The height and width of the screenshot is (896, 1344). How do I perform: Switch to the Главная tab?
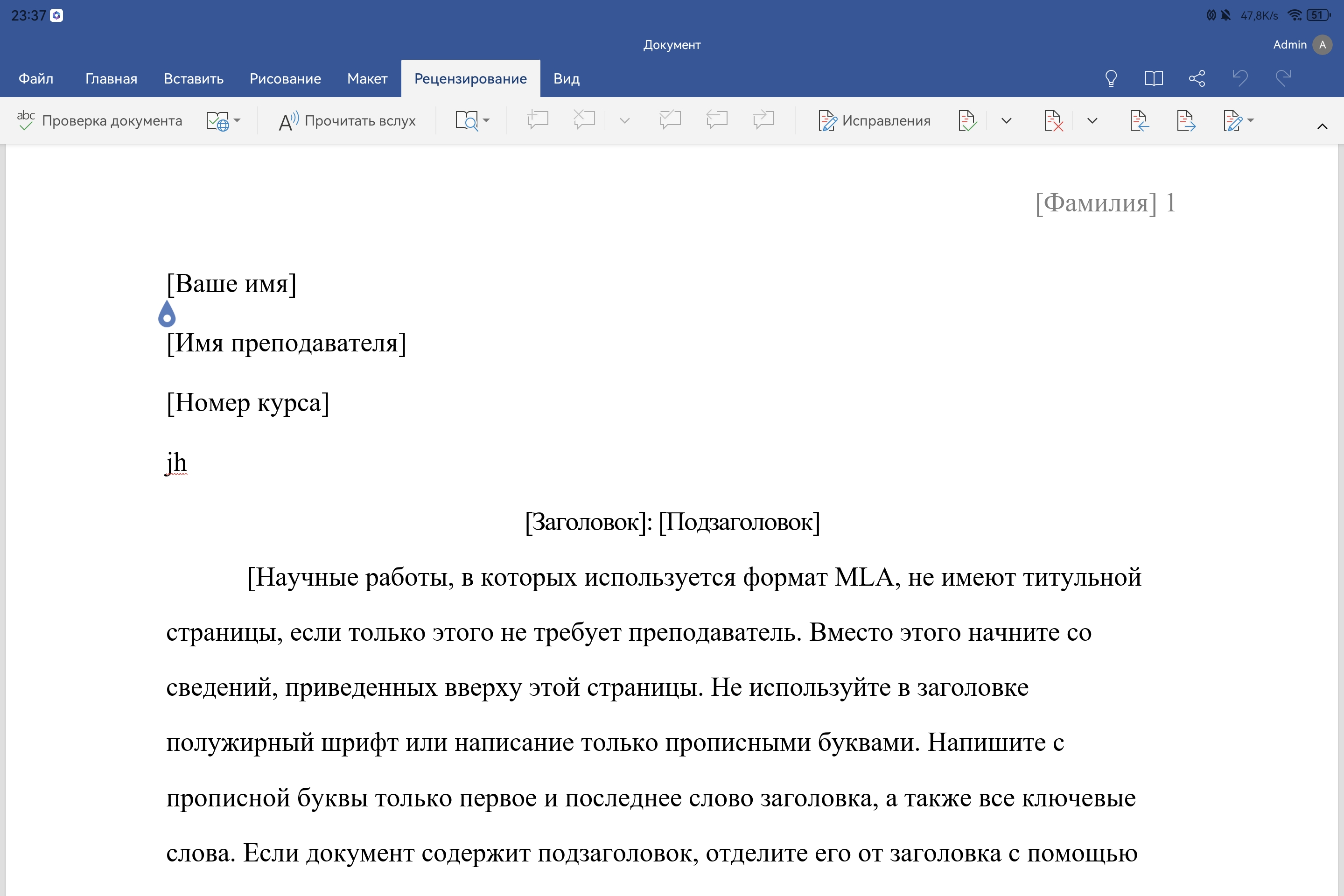tap(111, 79)
